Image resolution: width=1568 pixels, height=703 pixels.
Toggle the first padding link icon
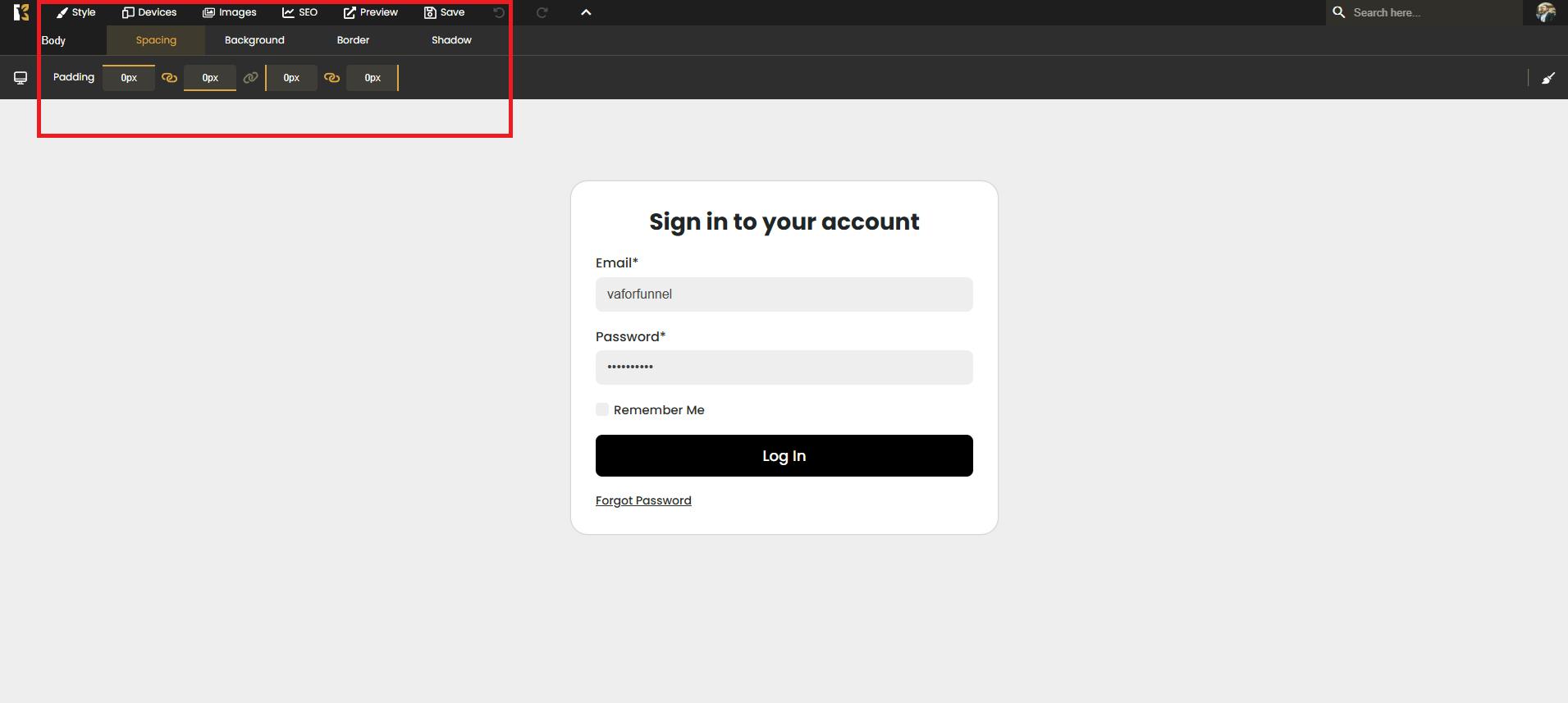[169, 78]
